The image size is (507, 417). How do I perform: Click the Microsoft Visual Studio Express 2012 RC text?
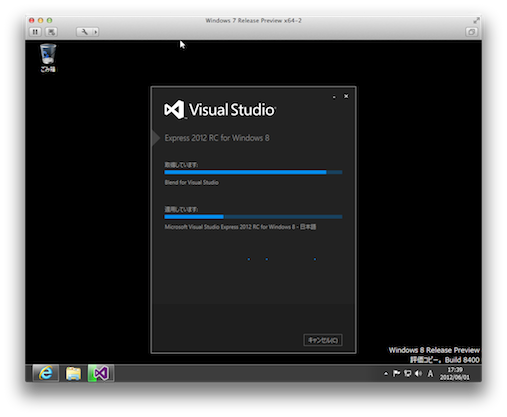point(240,227)
